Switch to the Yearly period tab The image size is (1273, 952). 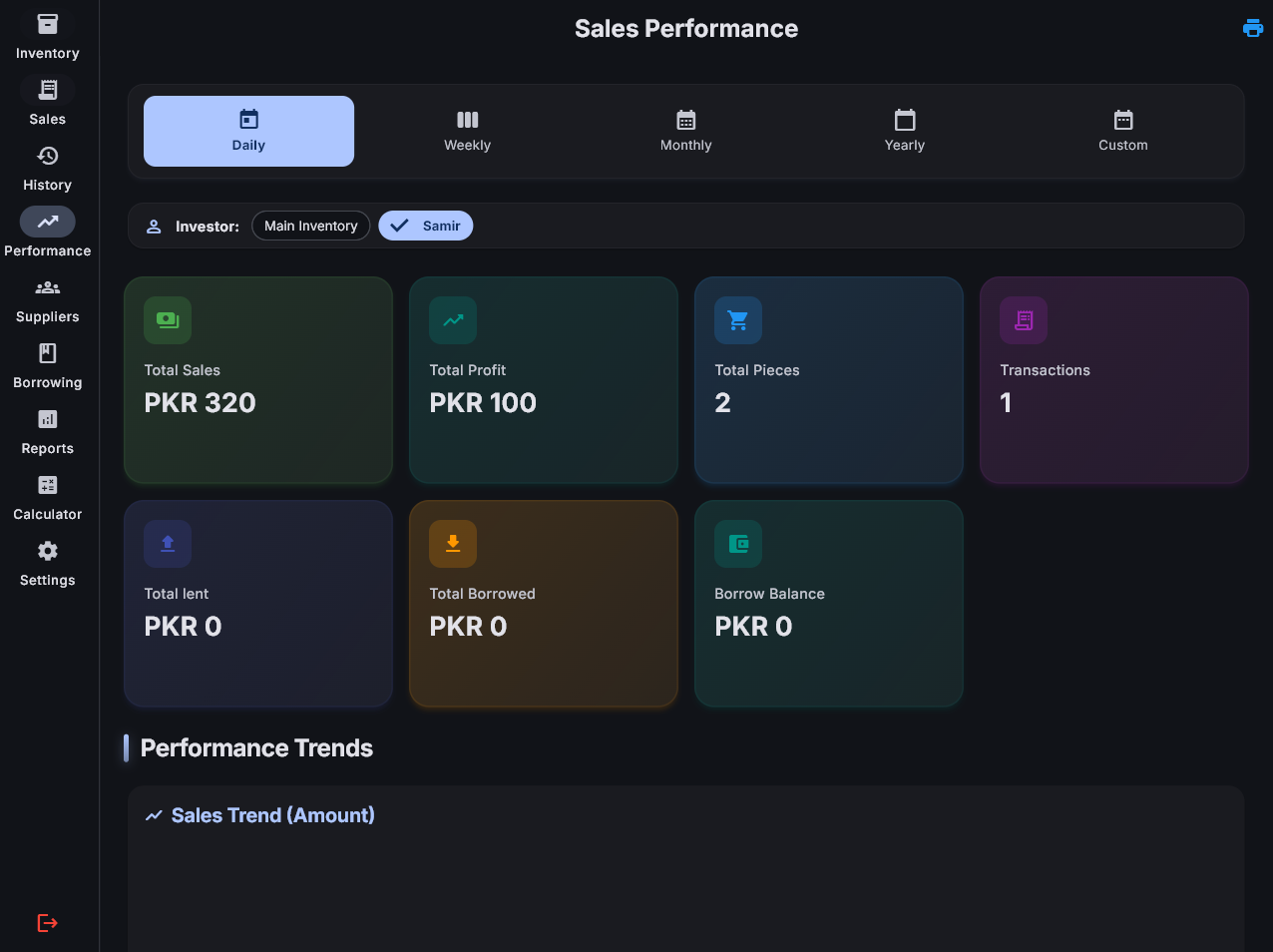[905, 131]
